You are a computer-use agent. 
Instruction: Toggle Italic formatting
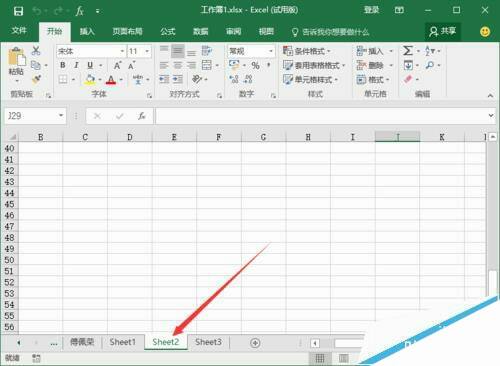click(x=76, y=65)
